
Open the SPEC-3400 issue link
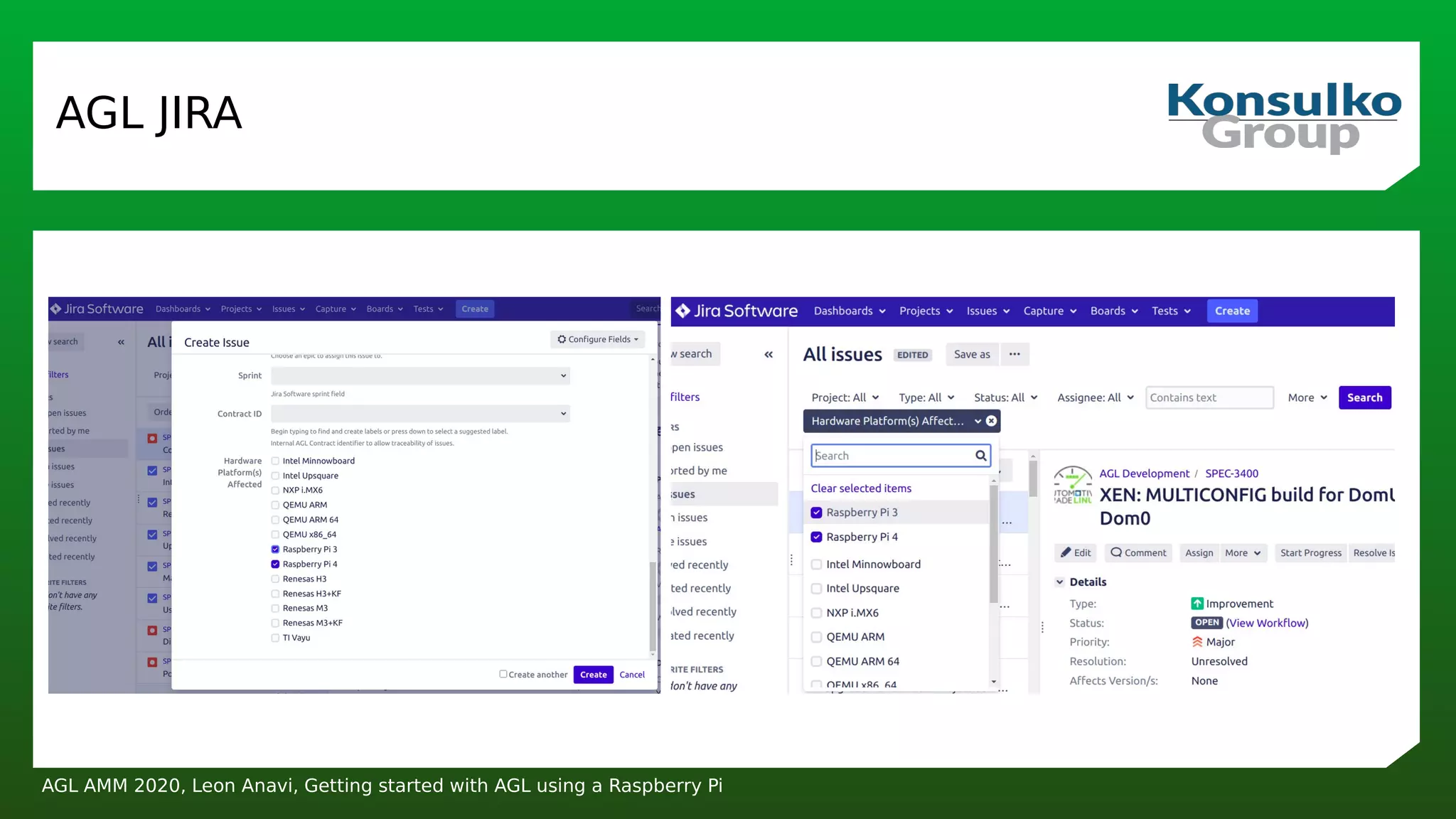click(x=1231, y=473)
